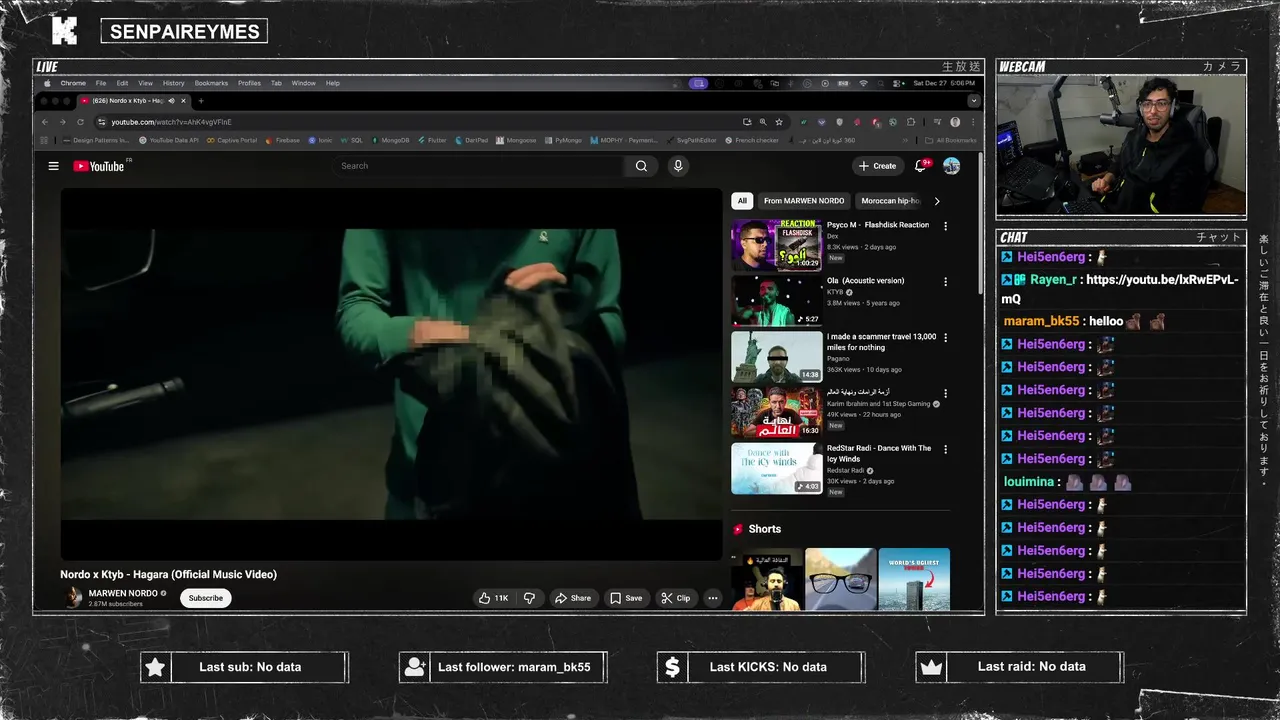This screenshot has height=720, width=1280.
Task: Open the Chrome tab search dropdown
Action: [973, 101]
